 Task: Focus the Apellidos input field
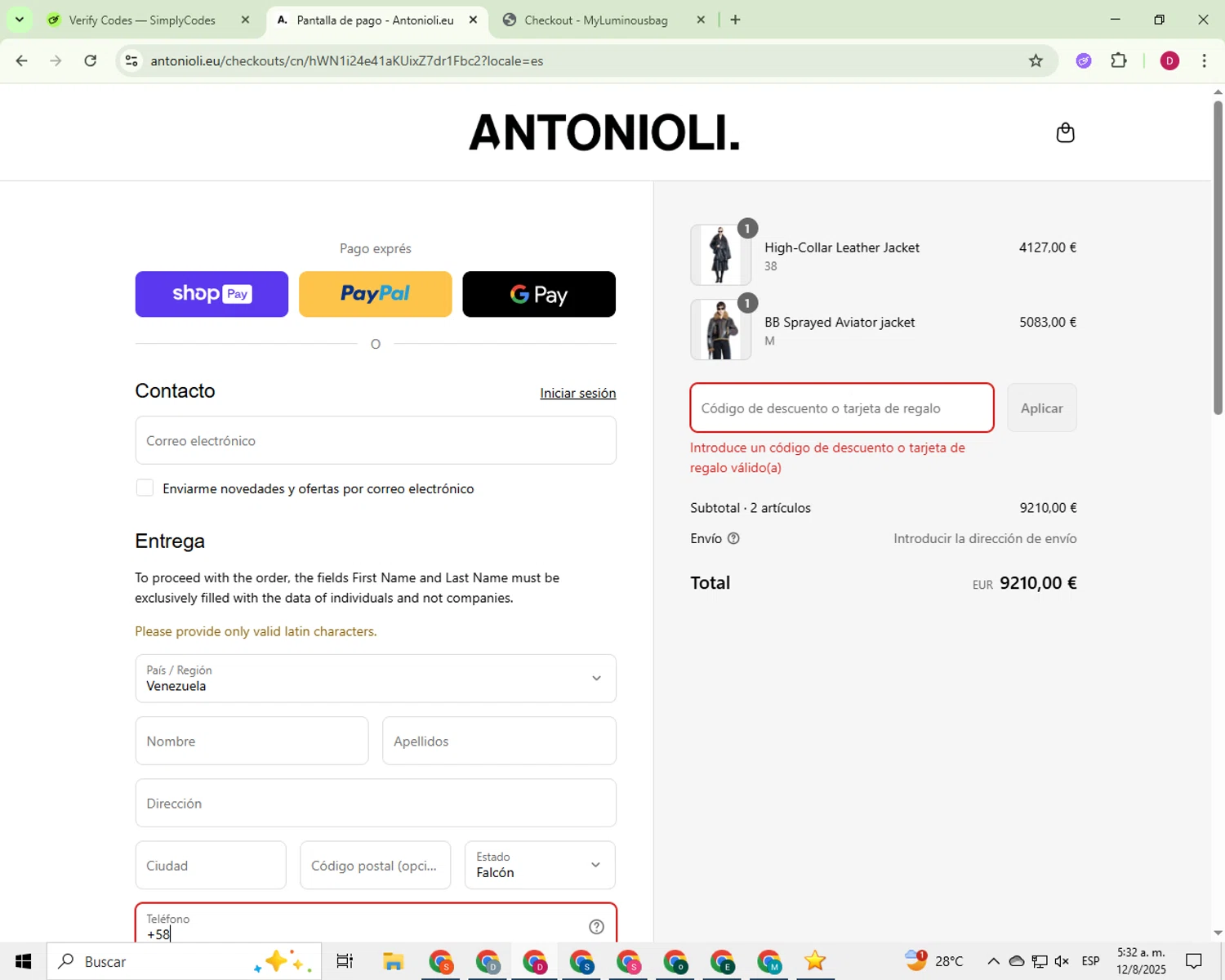pos(499,741)
